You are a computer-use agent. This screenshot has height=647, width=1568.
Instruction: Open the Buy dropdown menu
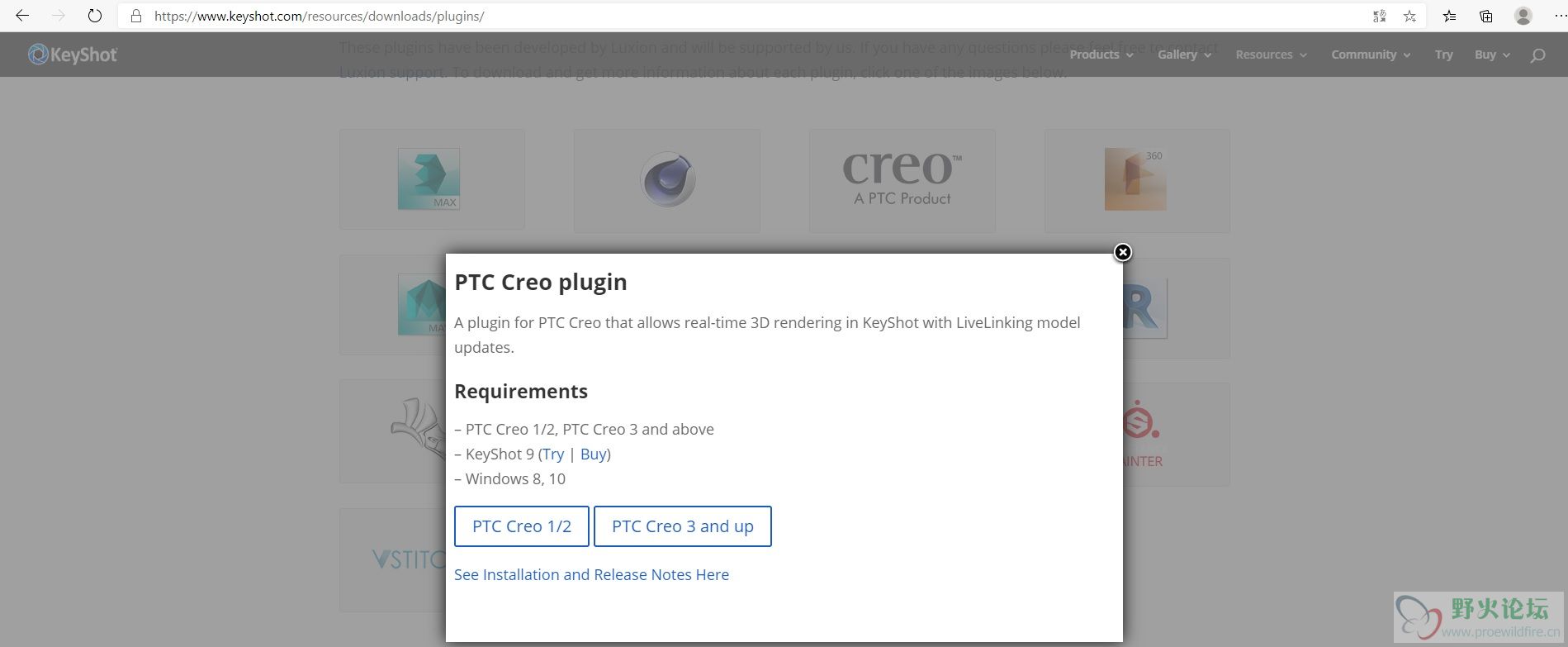pos(1492,55)
